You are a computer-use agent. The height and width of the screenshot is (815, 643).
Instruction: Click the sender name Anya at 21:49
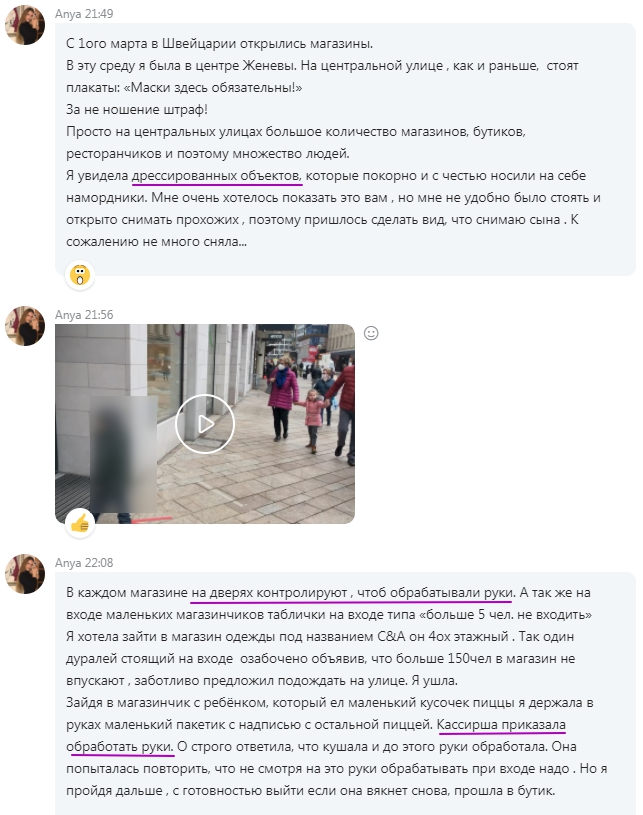(x=68, y=14)
